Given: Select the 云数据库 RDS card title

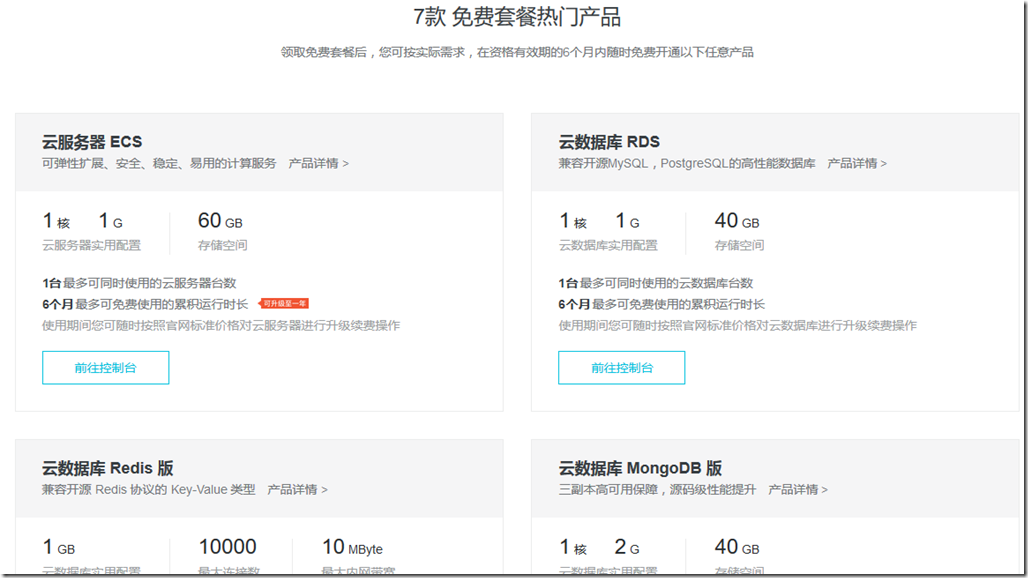Looking at the screenshot, I should pos(609,142).
